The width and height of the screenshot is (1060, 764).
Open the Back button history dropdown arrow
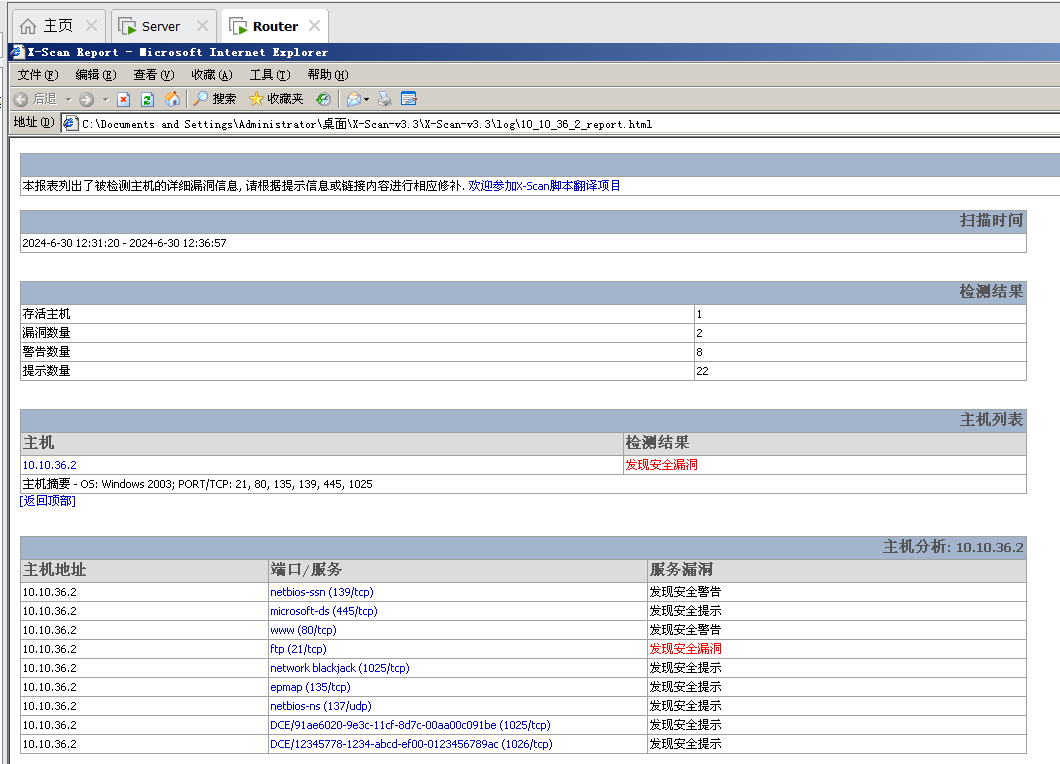click(68, 99)
